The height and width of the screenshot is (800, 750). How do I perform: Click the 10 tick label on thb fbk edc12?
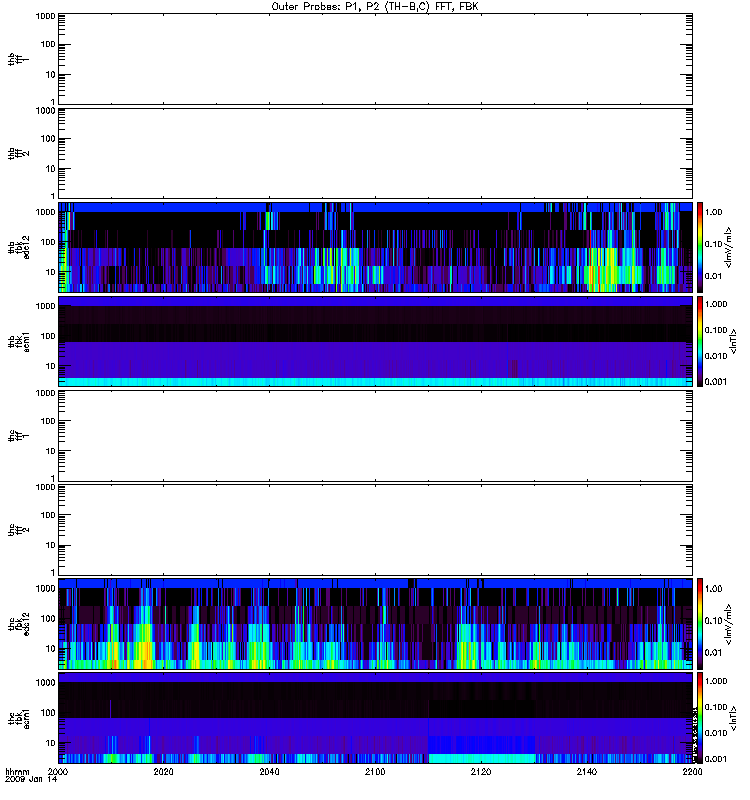coord(51,272)
